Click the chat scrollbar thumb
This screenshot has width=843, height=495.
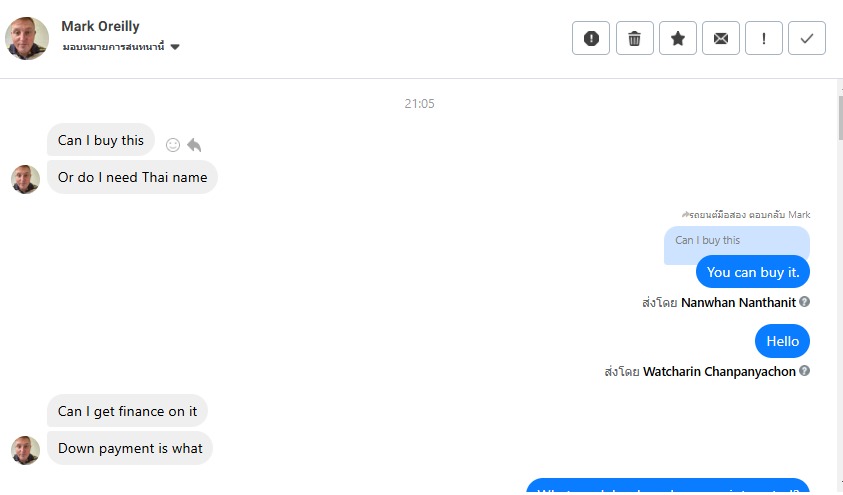point(840,118)
